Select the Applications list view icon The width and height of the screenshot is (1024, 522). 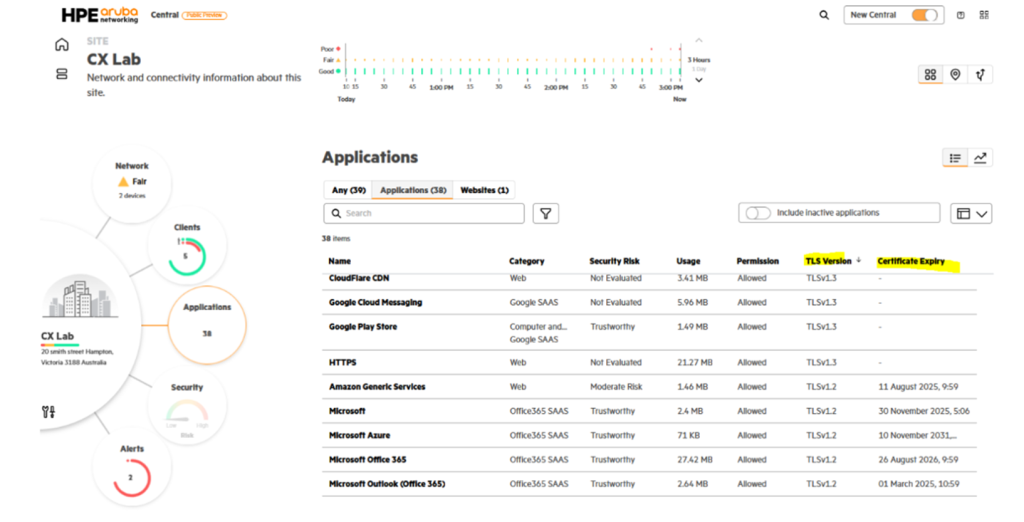click(956, 158)
